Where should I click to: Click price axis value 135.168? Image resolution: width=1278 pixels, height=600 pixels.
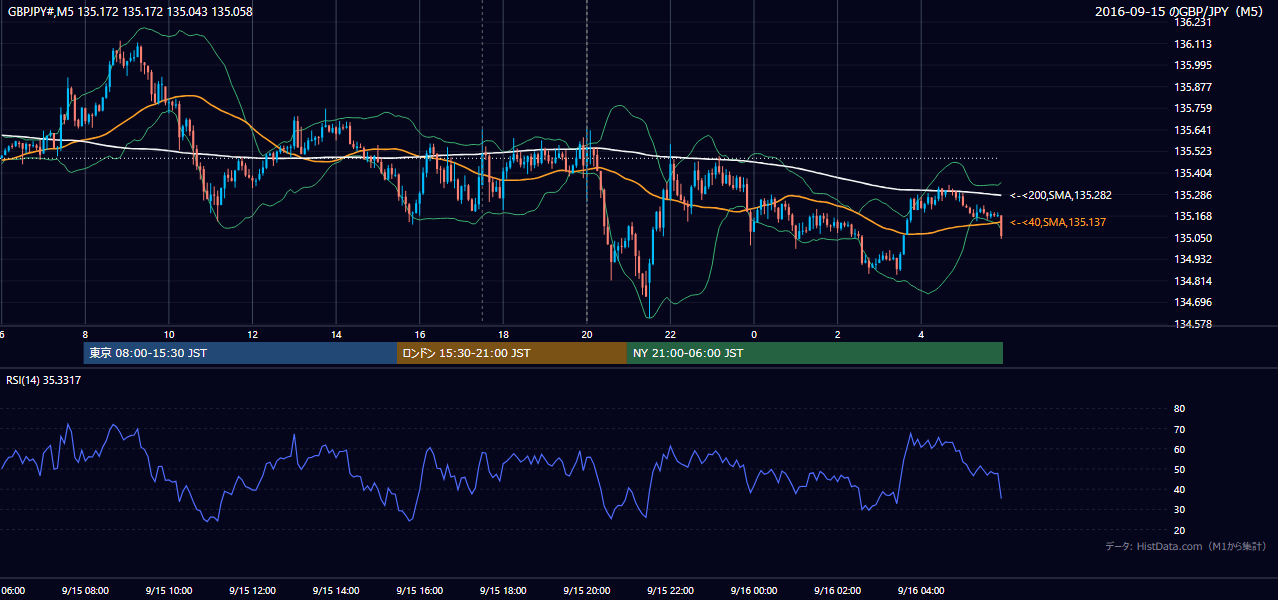pyautogui.click(x=1193, y=216)
